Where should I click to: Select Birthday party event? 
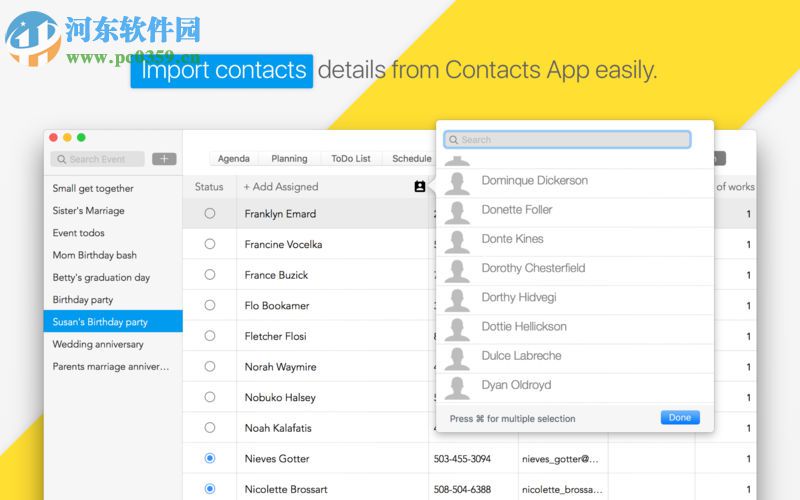pyautogui.click(x=113, y=299)
